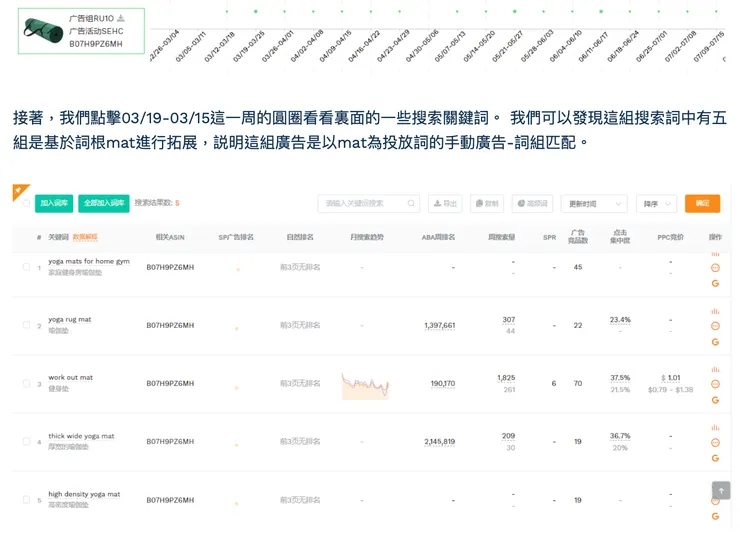Select the 03/19-03/25 week dot on timeline
The width and height of the screenshot is (740, 542).
coord(255,11)
